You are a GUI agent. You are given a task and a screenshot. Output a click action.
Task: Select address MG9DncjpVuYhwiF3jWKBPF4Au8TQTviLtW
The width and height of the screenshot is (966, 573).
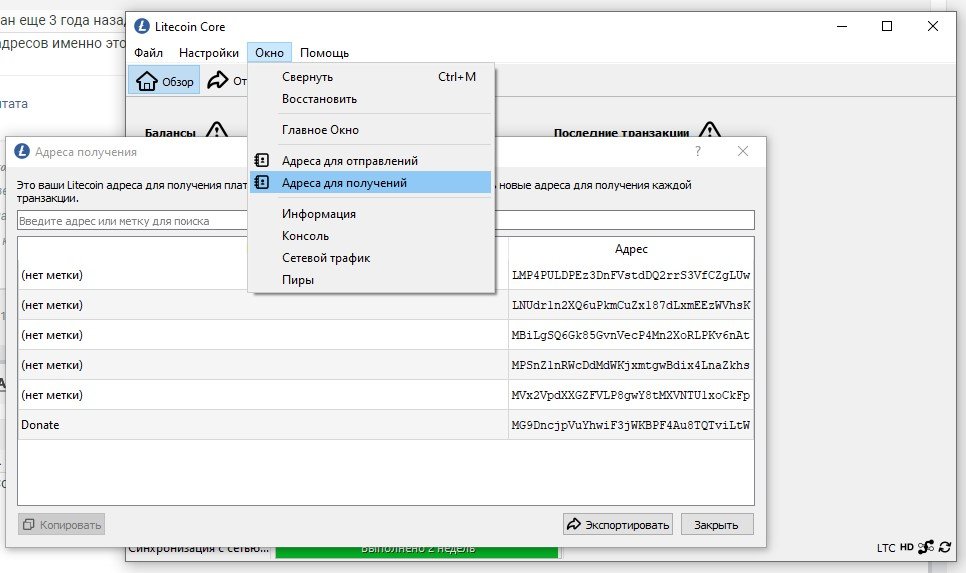click(631, 425)
